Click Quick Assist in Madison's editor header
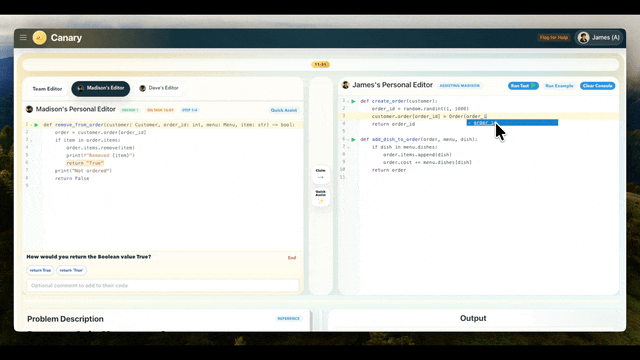640x360 pixels. click(284, 110)
